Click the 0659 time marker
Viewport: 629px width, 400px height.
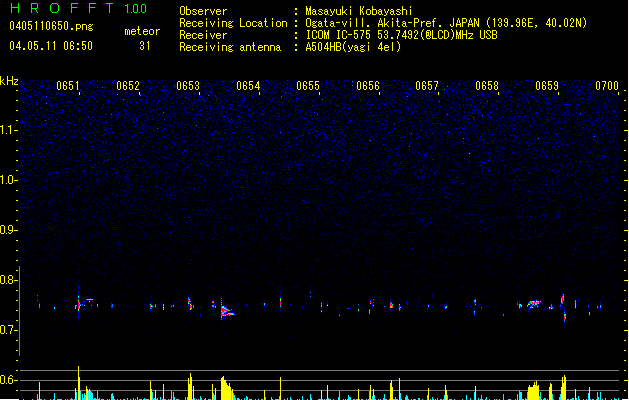[546, 86]
